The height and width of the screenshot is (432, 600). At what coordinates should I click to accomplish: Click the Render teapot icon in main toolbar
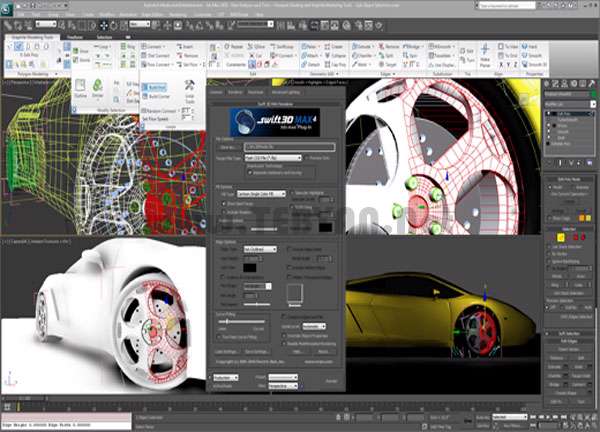click(378, 26)
